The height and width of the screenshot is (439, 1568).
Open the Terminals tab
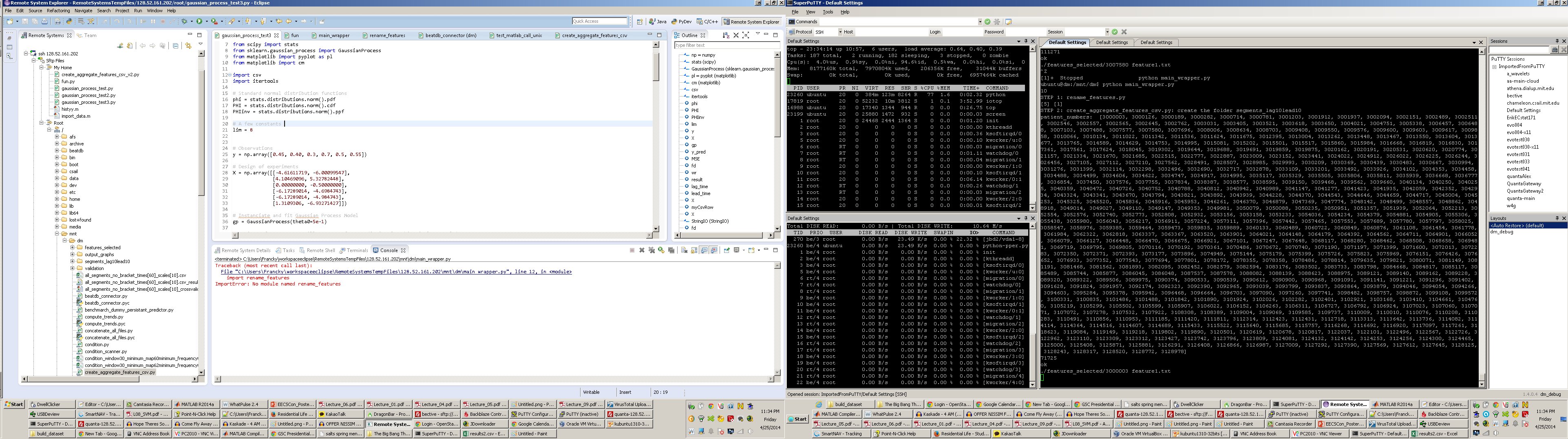[x=353, y=250]
